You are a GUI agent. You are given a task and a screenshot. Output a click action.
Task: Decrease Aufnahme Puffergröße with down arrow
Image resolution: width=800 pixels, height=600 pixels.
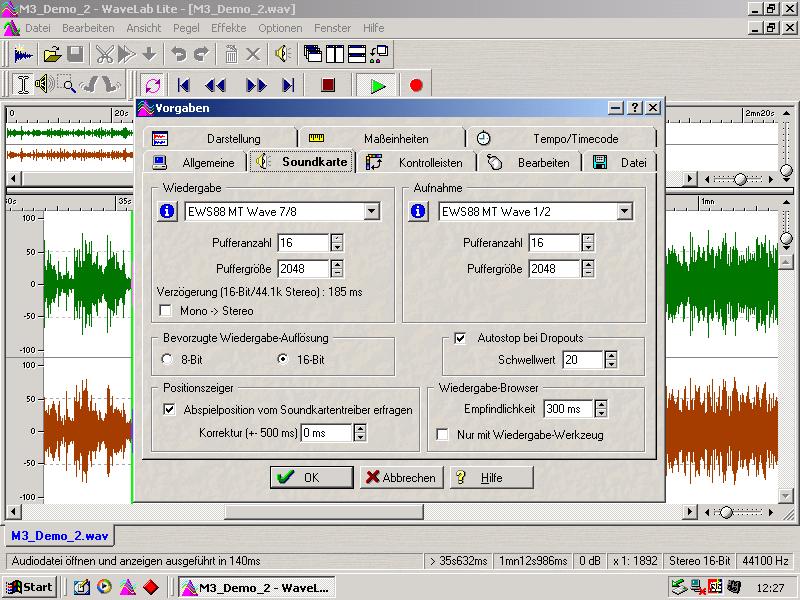(x=588, y=273)
